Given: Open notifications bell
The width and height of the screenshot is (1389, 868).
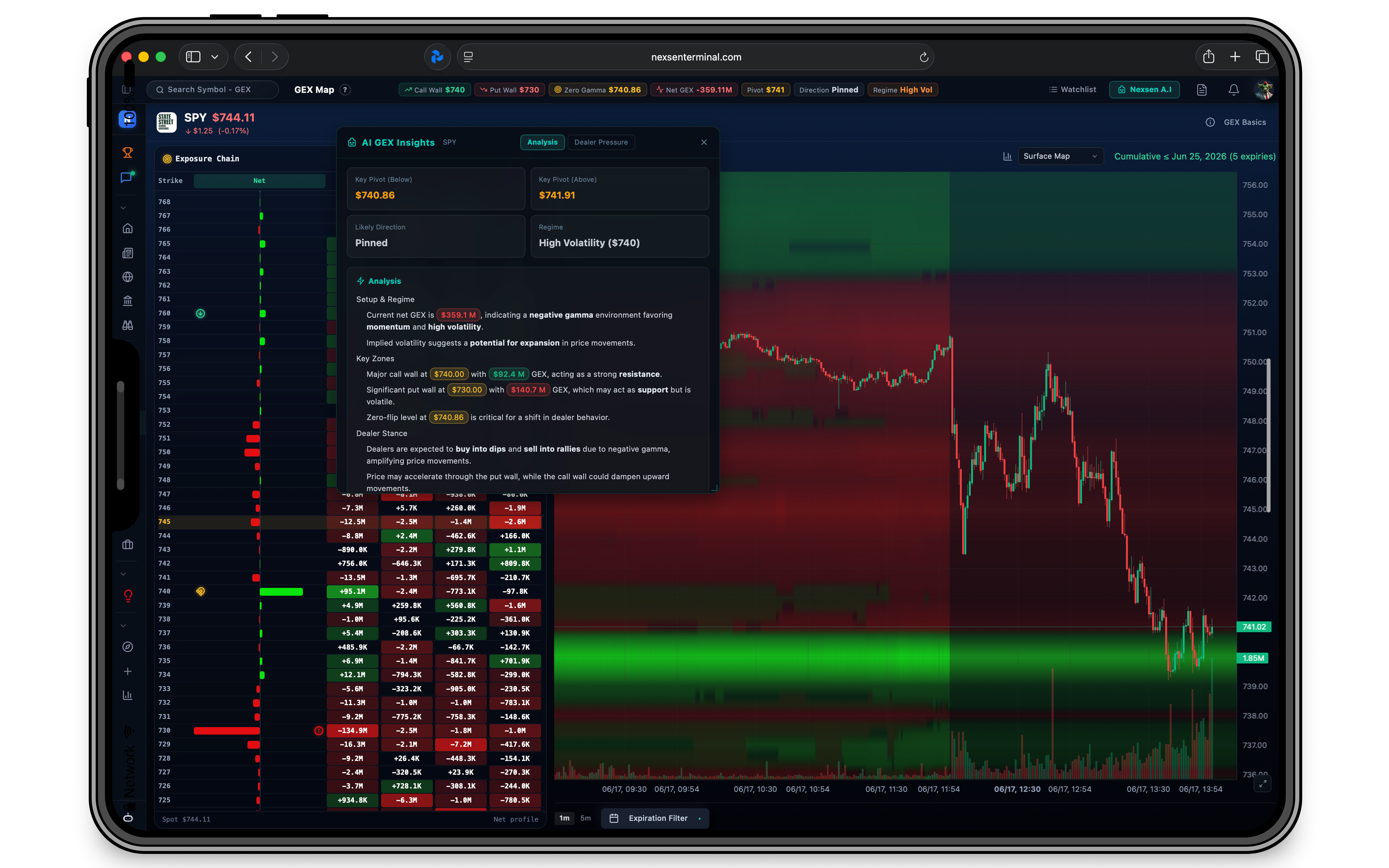Looking at the screenshot, I should click(x=1233, y=89).
